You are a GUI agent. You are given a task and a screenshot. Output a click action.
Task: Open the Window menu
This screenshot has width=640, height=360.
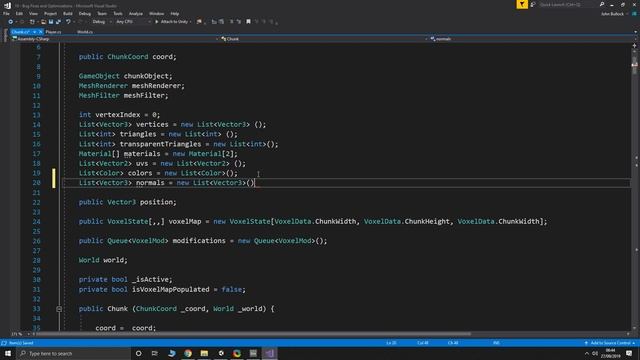point(156,13)
